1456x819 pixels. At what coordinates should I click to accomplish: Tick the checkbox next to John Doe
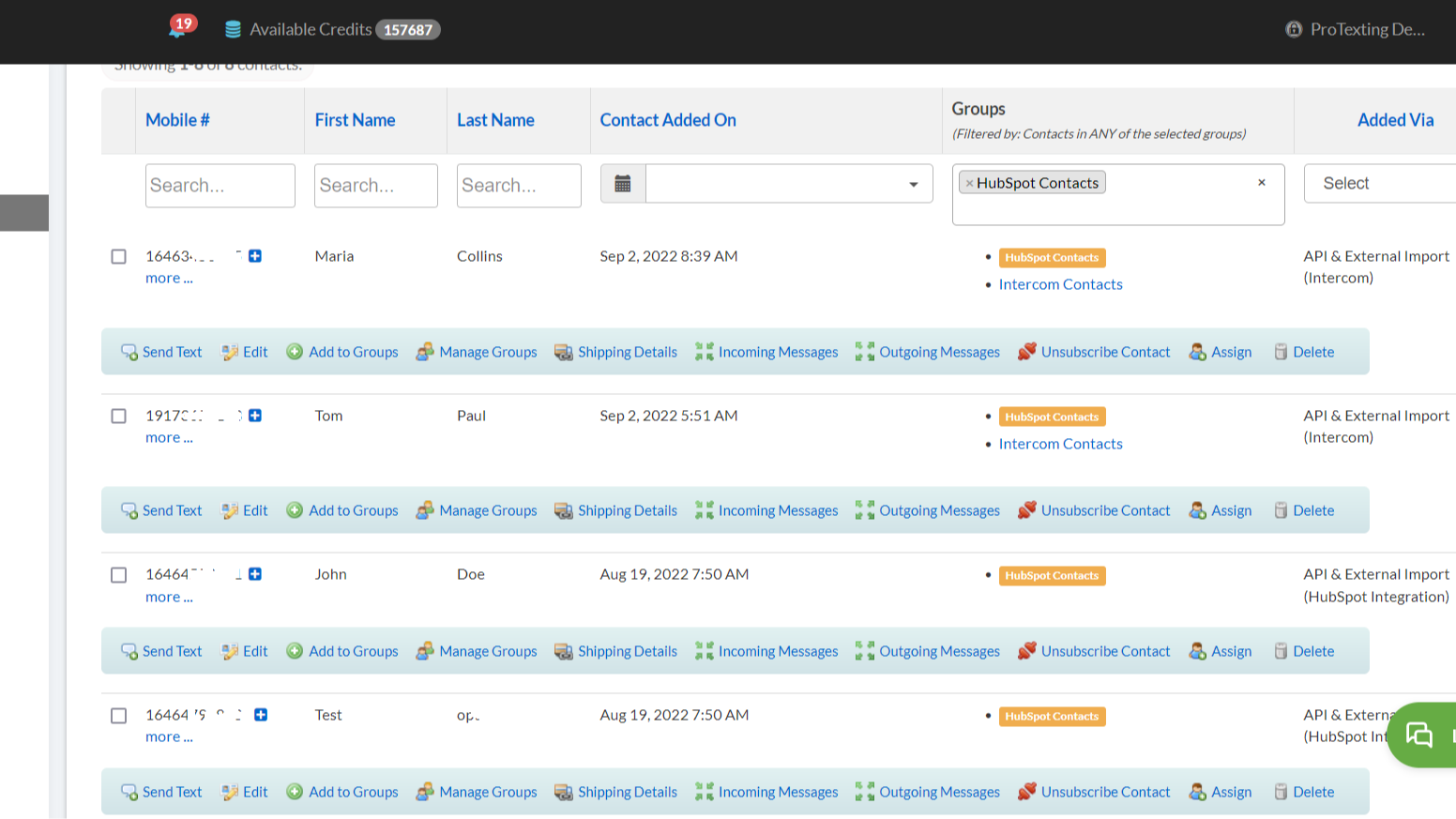pos(118,574)
